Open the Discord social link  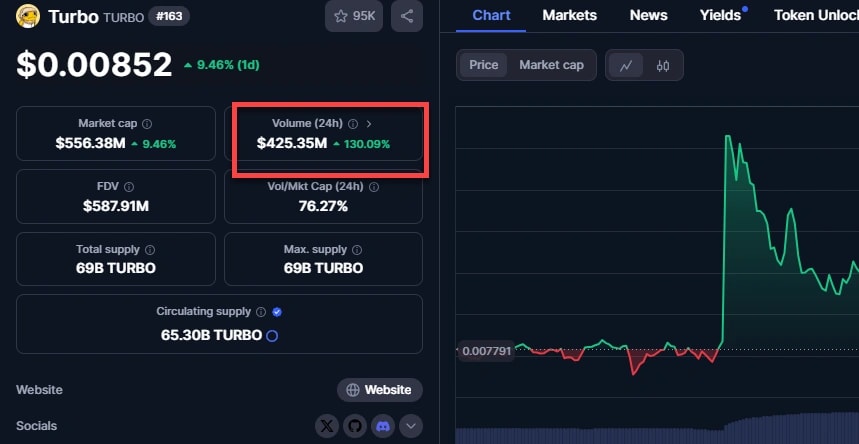point(382,426)
